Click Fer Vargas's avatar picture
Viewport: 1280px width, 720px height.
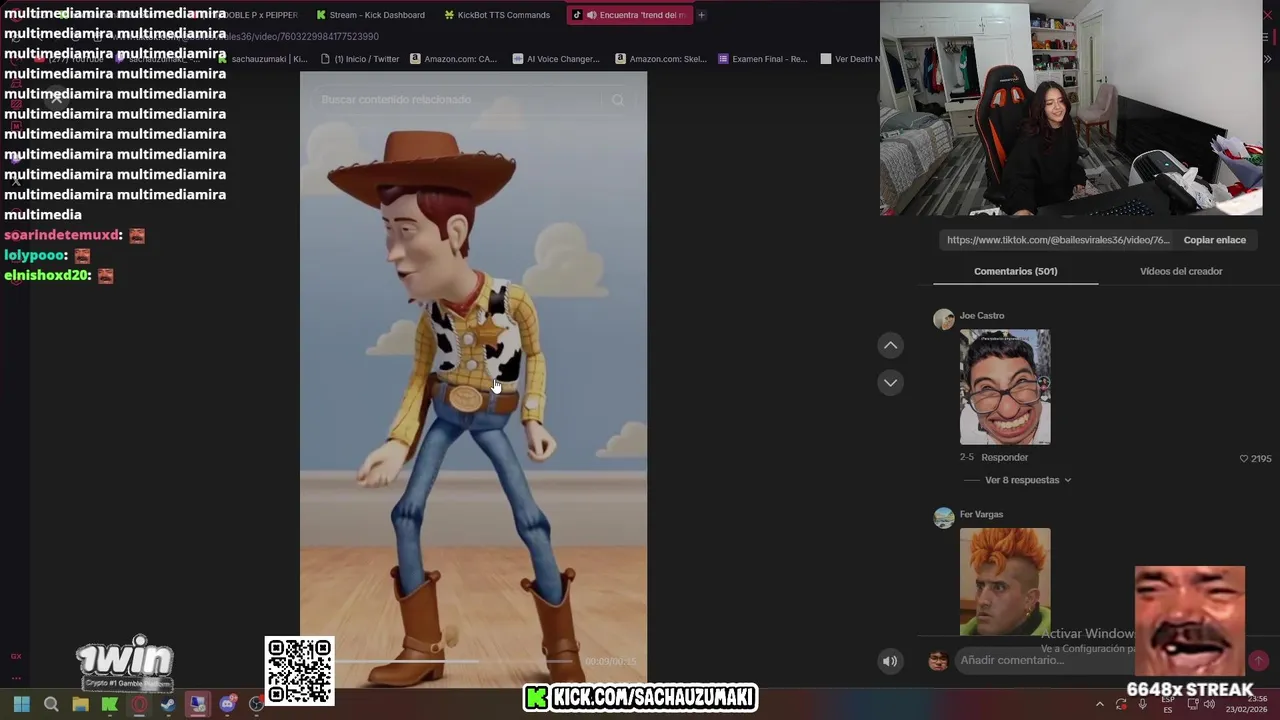point(943,518)
